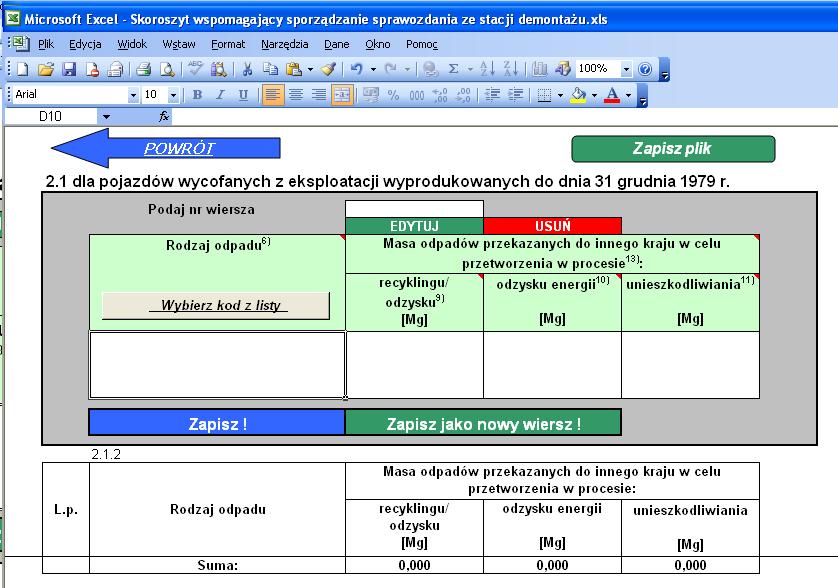838x588 pixels.
Task: Increase indent icon
Action: tap(515, 95)
